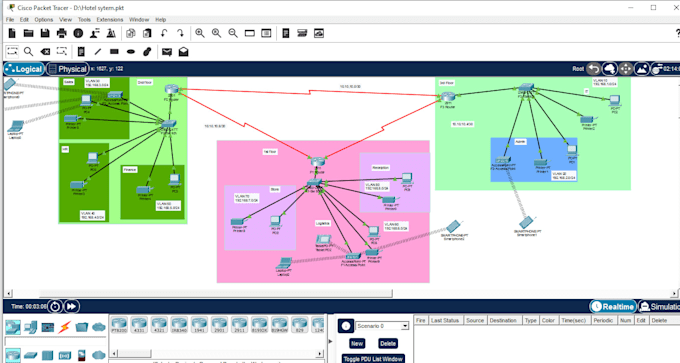
Task: Add a simple PDU envelope
Action: [x=167, y=52]
